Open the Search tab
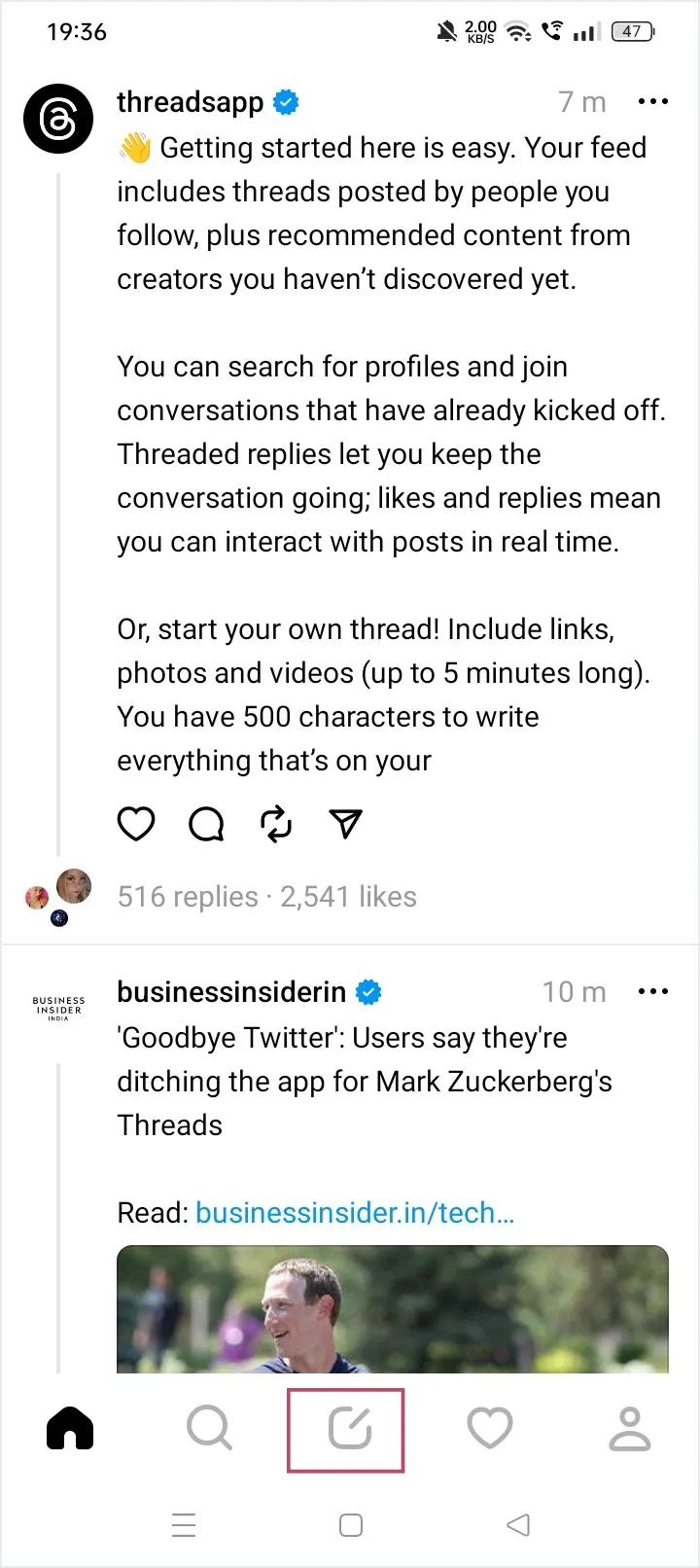Image resolution: width=700 pixels, height=1568 pixels. [209, 1429]
